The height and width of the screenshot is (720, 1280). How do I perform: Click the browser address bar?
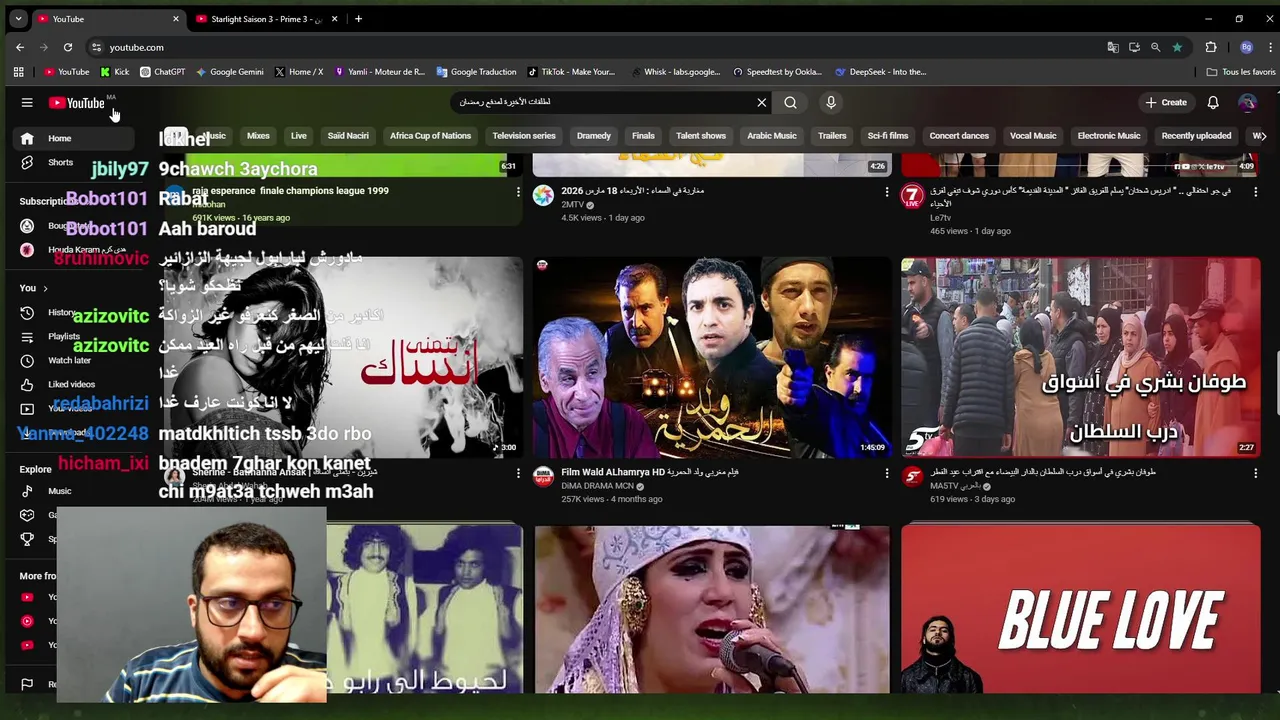pos(600,47)
